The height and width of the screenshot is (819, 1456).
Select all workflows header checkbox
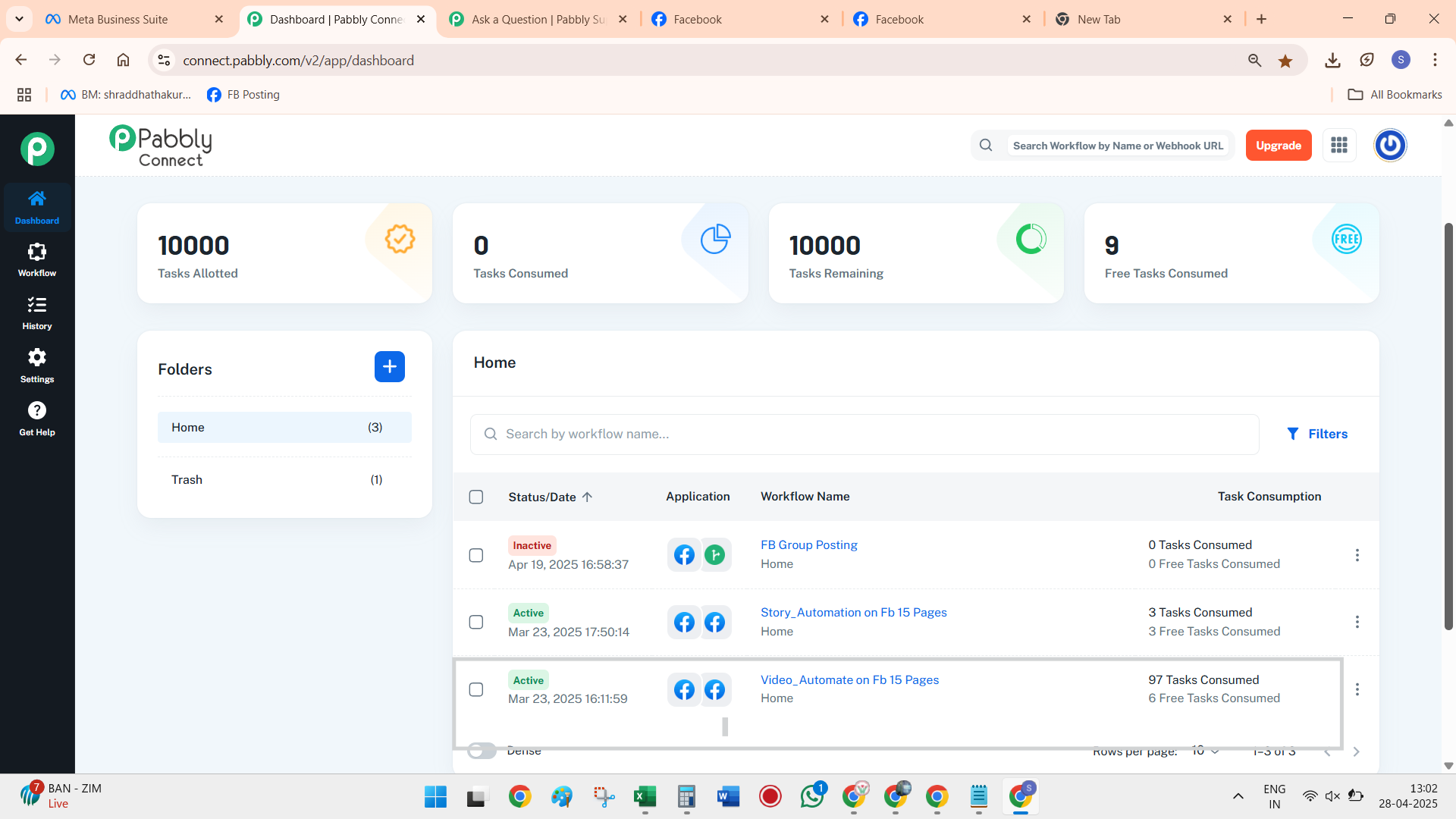coord(476,497)
